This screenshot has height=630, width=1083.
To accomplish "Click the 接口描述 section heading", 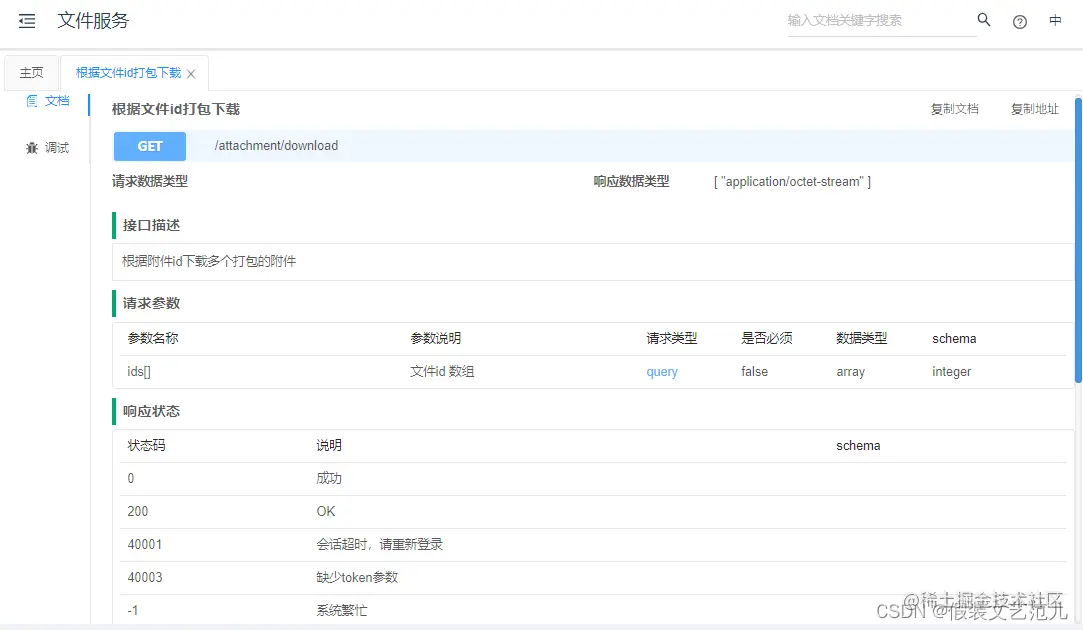I will (x=151, y=225).
